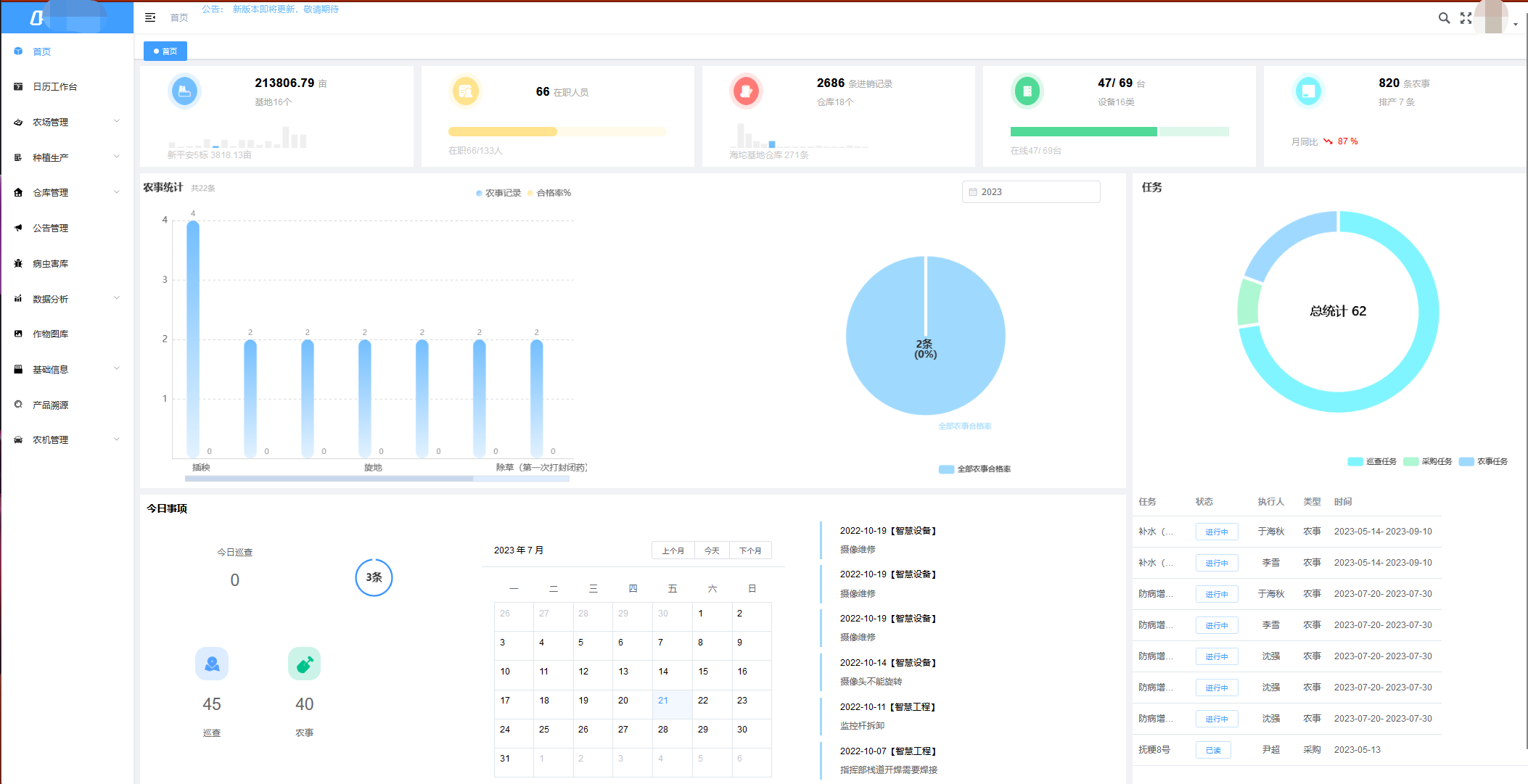Toggle 全部农事合格率 pie legend
This screenshot has width=1528, height=784.
point(974,469)
